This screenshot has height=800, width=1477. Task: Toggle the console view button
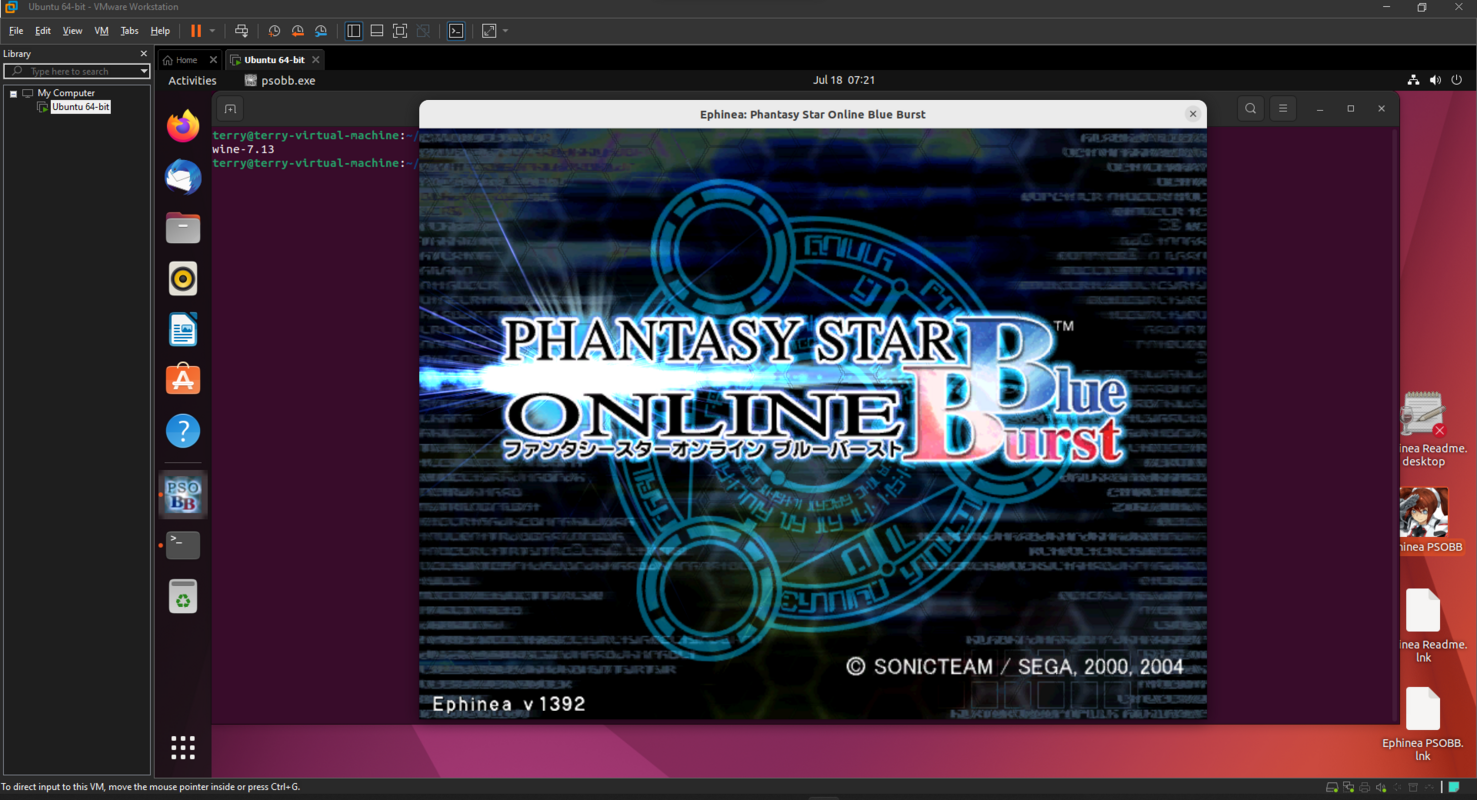[x=456, y=31]
